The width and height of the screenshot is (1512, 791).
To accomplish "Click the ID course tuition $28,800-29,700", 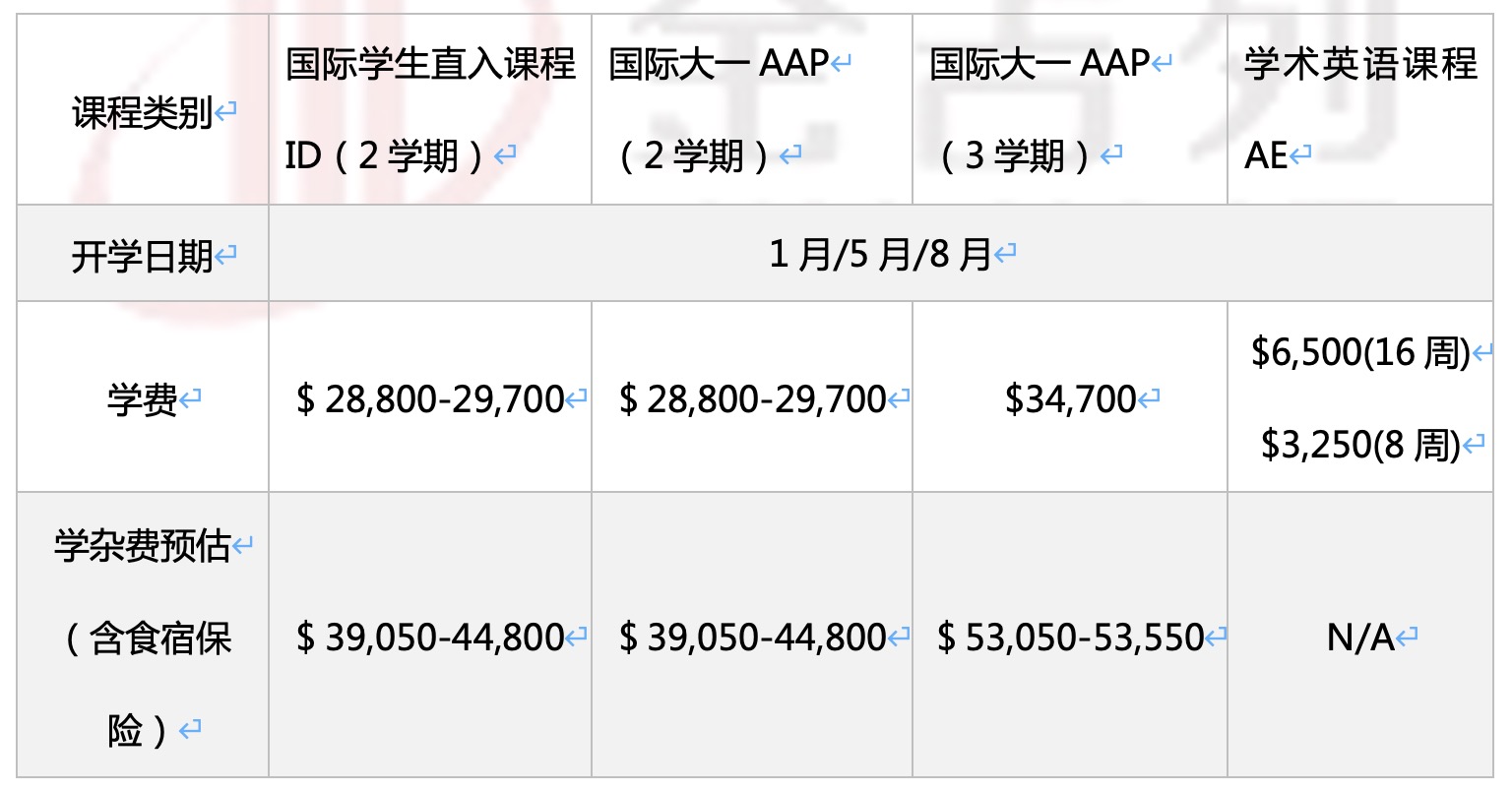I will point(430,399).
